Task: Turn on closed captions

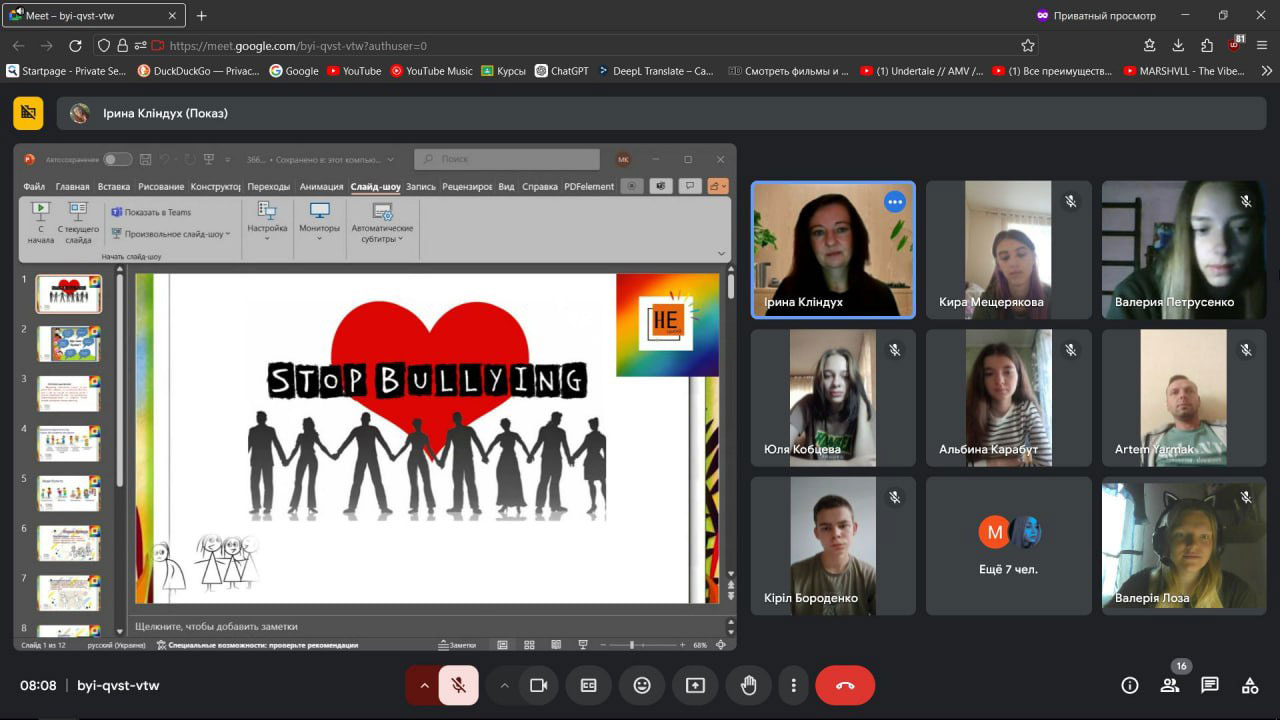Action: click(588, 685)
